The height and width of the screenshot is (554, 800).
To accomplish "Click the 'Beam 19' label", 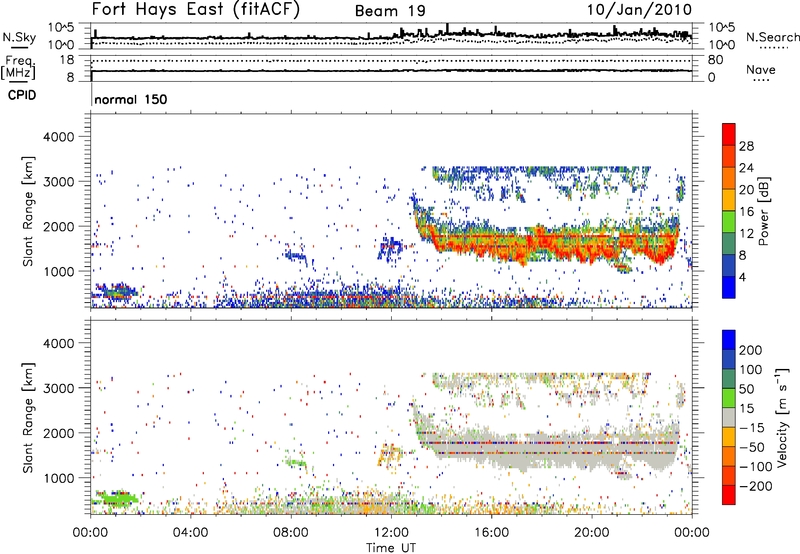I will pos(390,11).
